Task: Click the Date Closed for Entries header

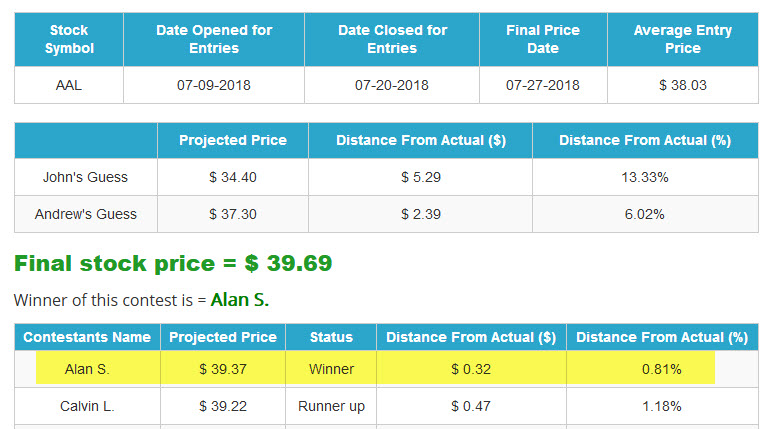Action: point(392,39)
